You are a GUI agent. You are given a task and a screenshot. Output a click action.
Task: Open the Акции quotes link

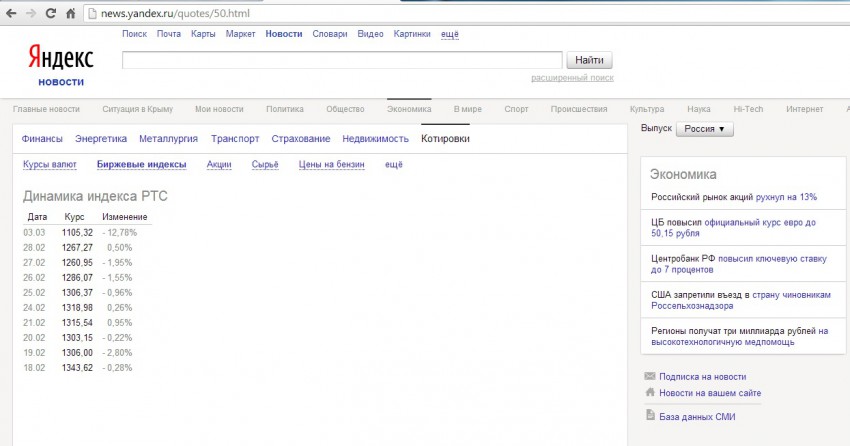[219, 165]
